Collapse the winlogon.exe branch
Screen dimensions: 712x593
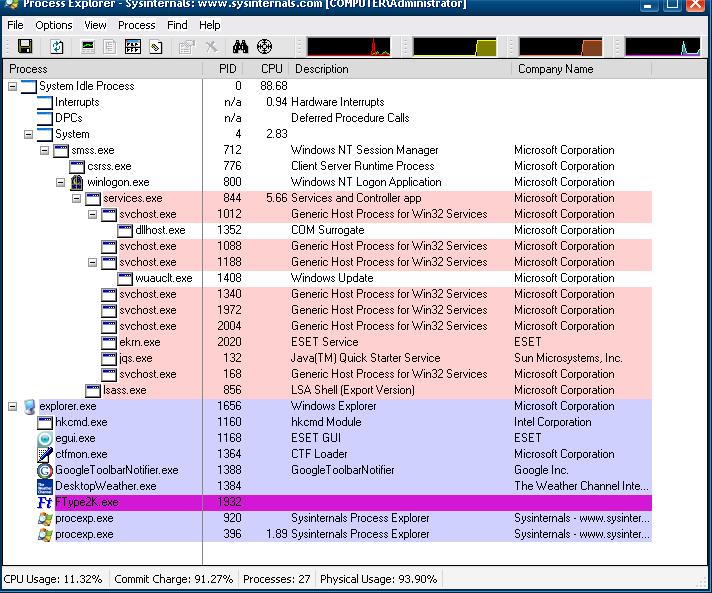(x=60, y=183)
